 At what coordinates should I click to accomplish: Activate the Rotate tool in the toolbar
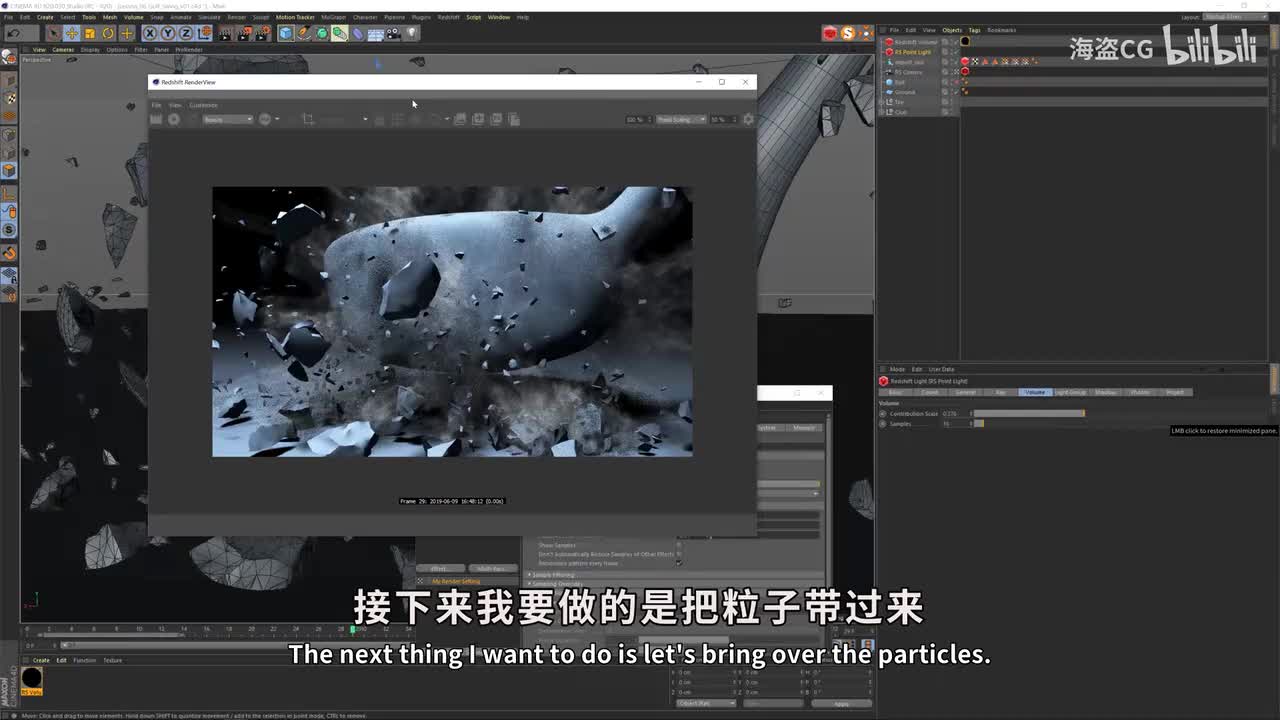tap(108, 33)
